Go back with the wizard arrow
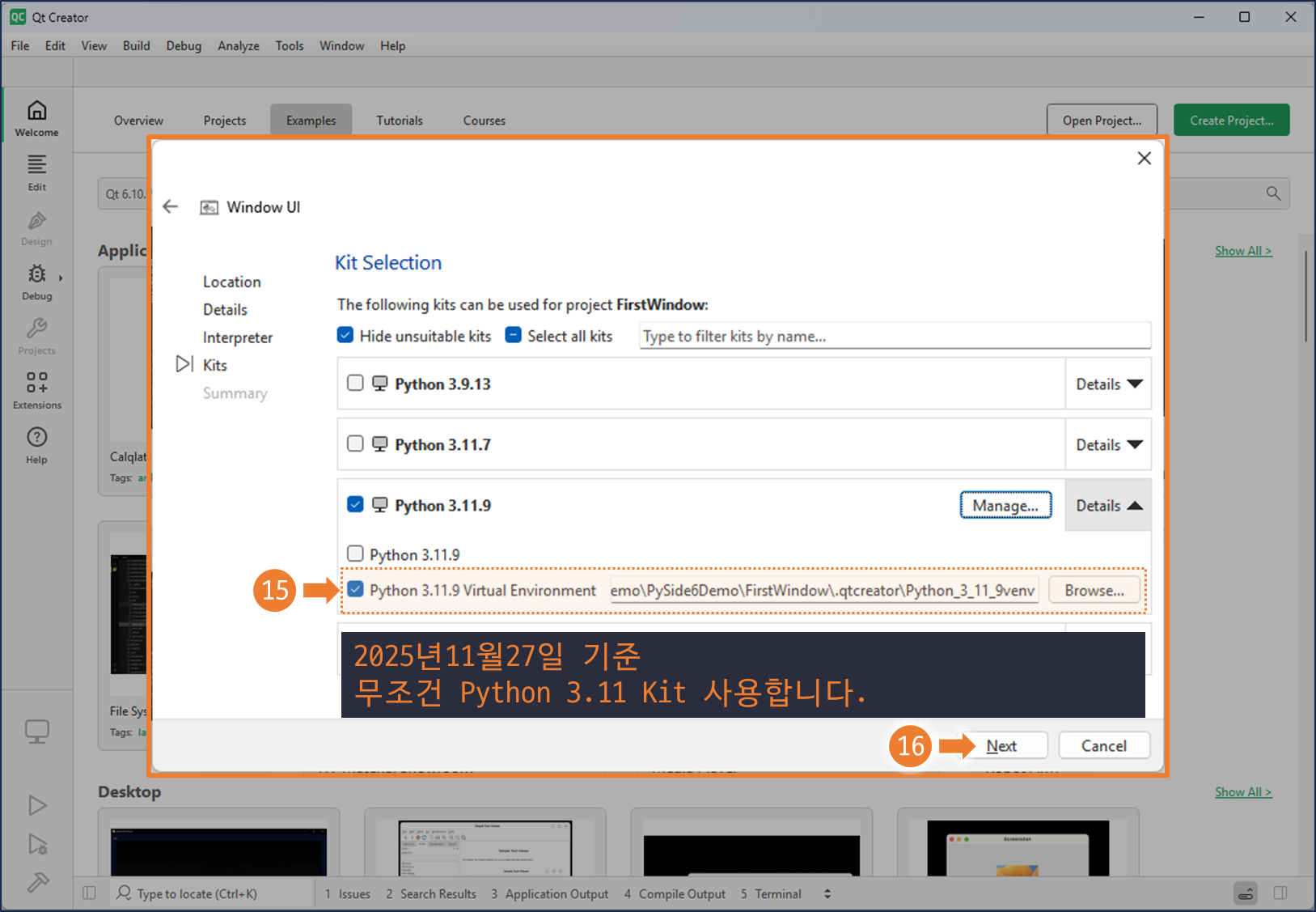The height and width of the screenshot is (912, 1316). (170, 206)
